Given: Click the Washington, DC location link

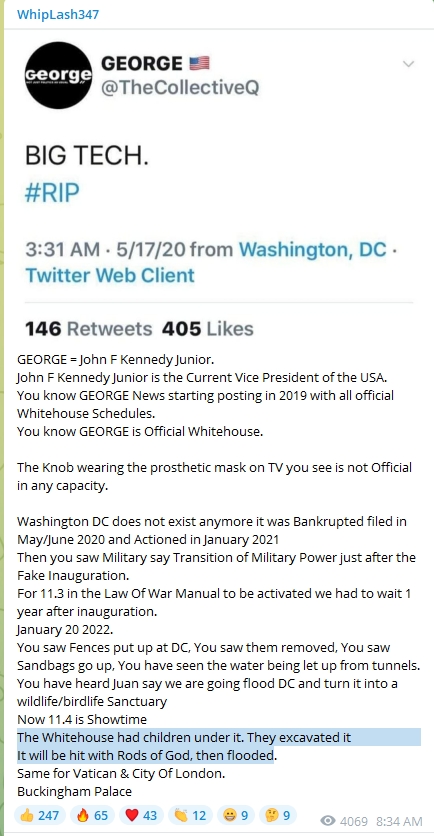Looking at the screenshot, I should 312,249.
